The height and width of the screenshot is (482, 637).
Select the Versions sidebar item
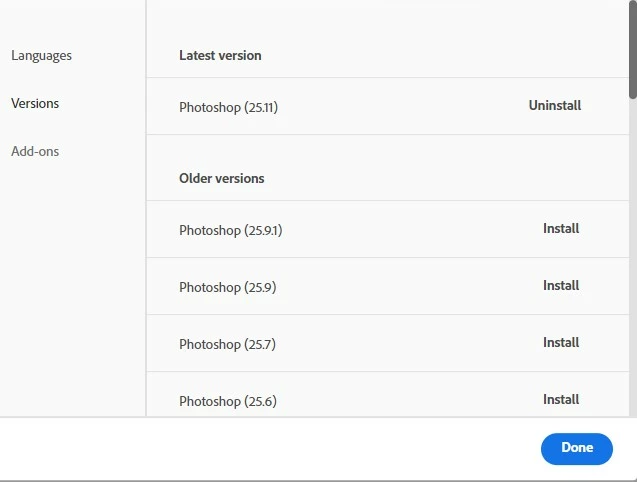pyautogui.click(x=35, y=104)
